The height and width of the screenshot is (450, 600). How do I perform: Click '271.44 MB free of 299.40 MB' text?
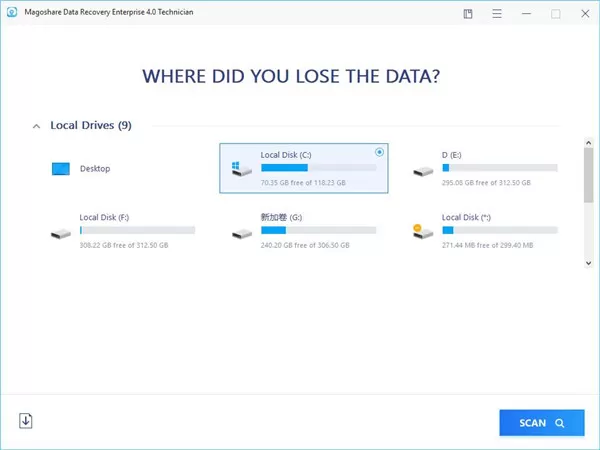(x=488, y=245)
